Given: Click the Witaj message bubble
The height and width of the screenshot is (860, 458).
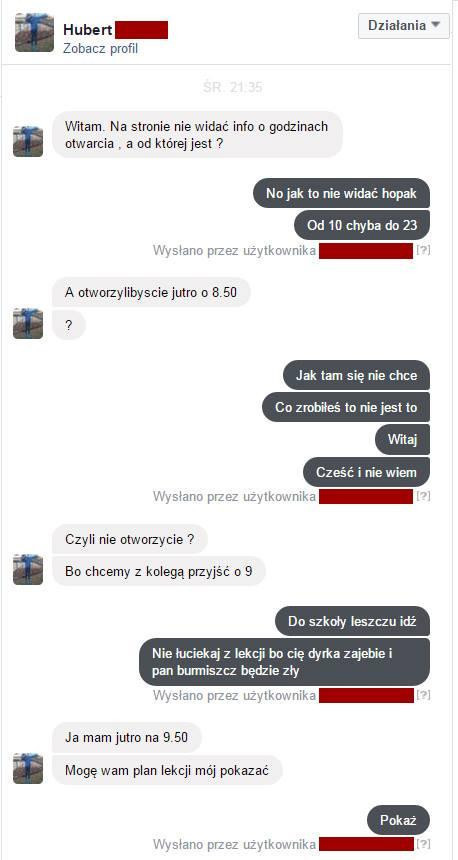Looking at the screenshot, I should click(x=403, y=440).
